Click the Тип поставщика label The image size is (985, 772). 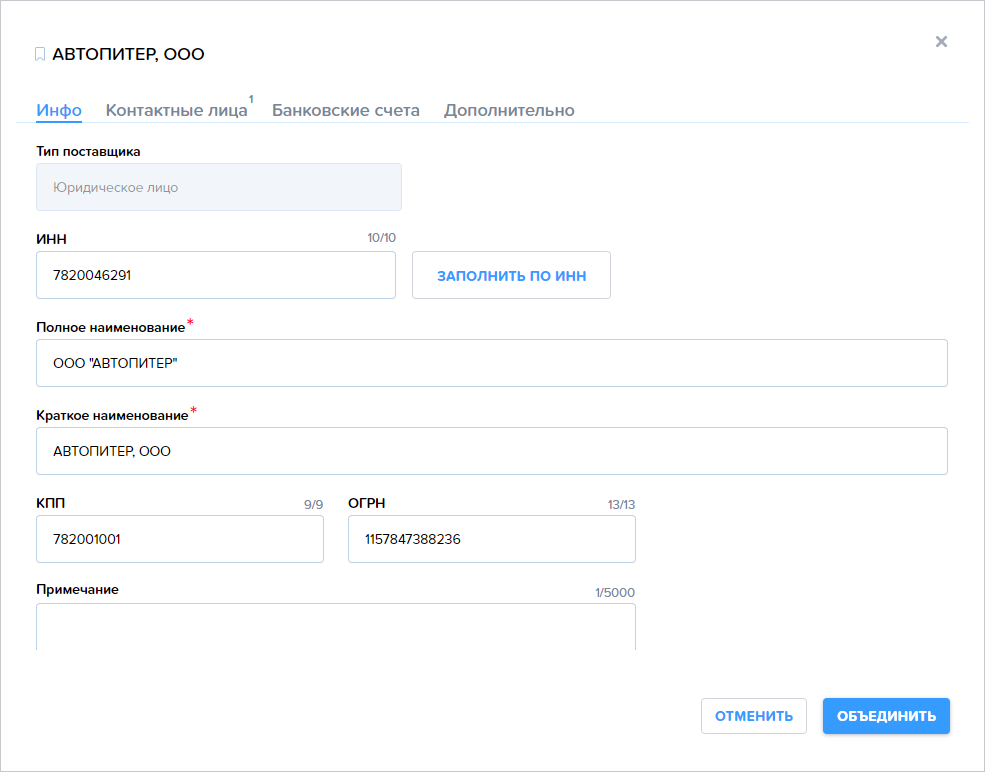click(x=88, y=151)
